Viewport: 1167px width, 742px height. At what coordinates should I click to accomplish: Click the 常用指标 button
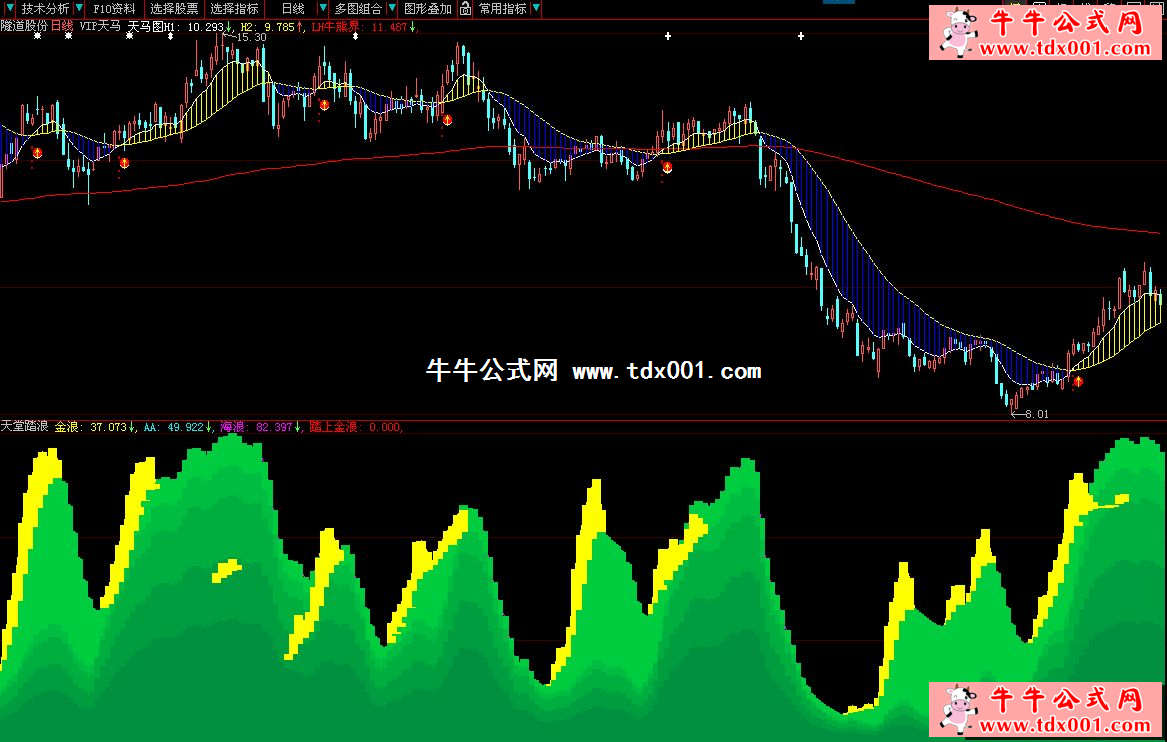pyautogui.click(x=502, y=9)
